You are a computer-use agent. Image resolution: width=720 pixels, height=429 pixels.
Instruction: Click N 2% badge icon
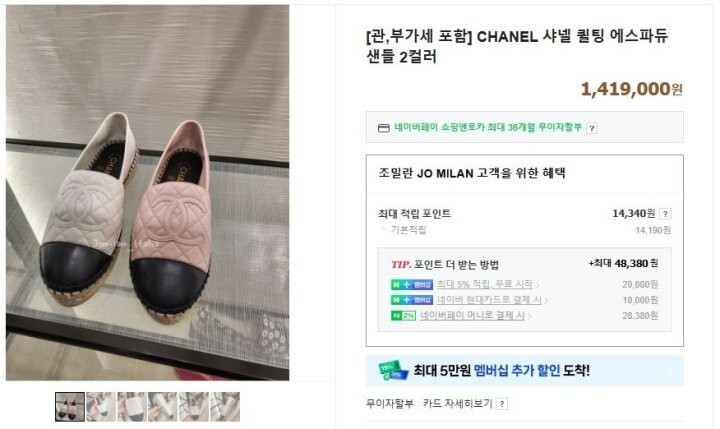403,316
